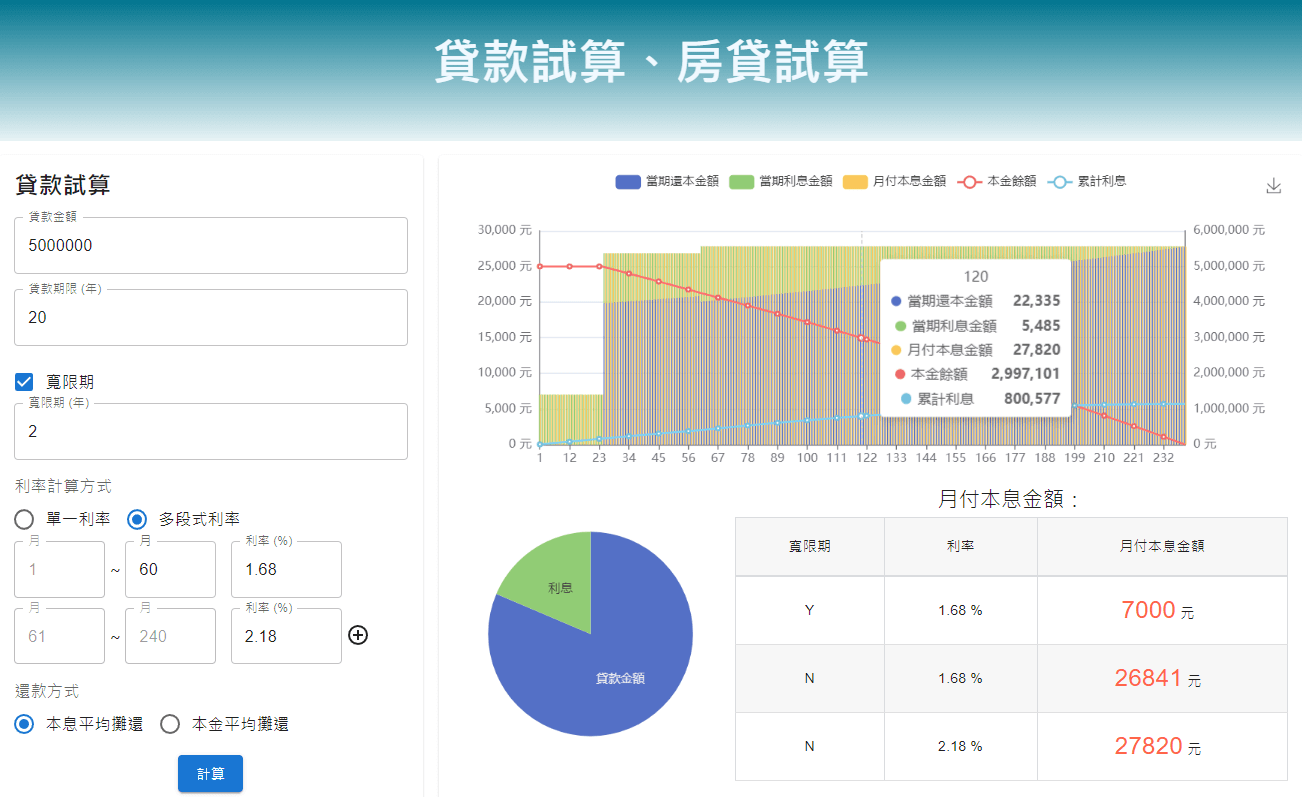Download the chart image
This screenshot has width=1302, height=797.
[x=1273, y=186]
